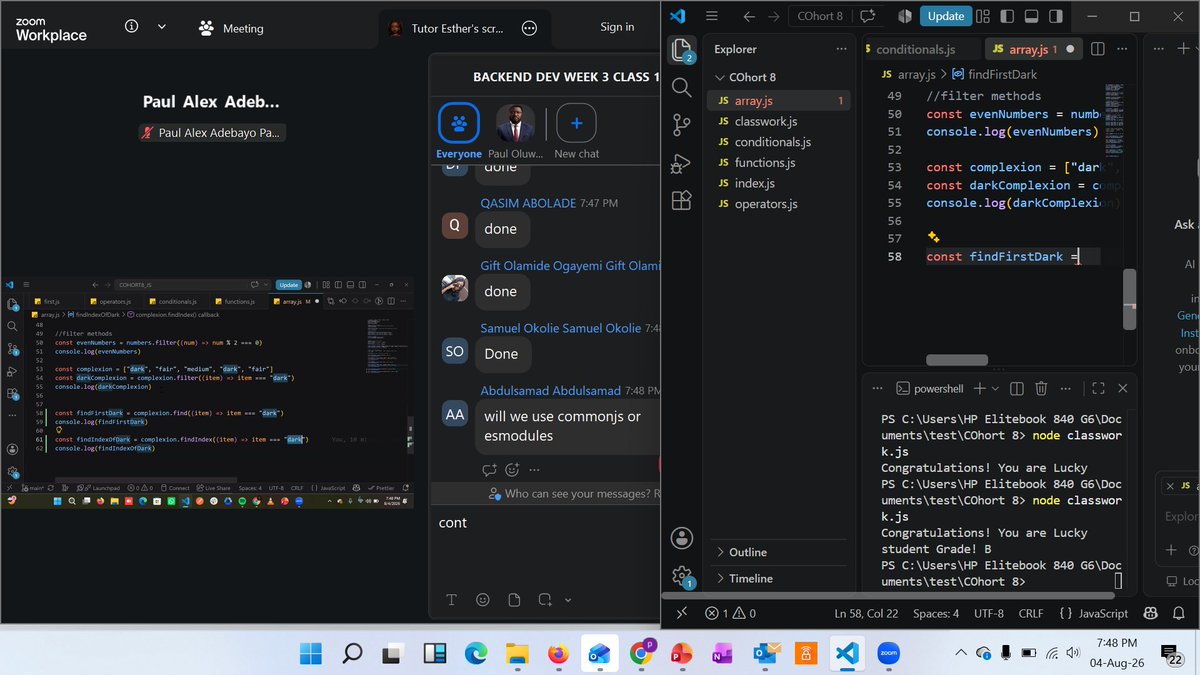
Task: Click Ln 58, Col 22 in status bar
Action: (866, 613)
